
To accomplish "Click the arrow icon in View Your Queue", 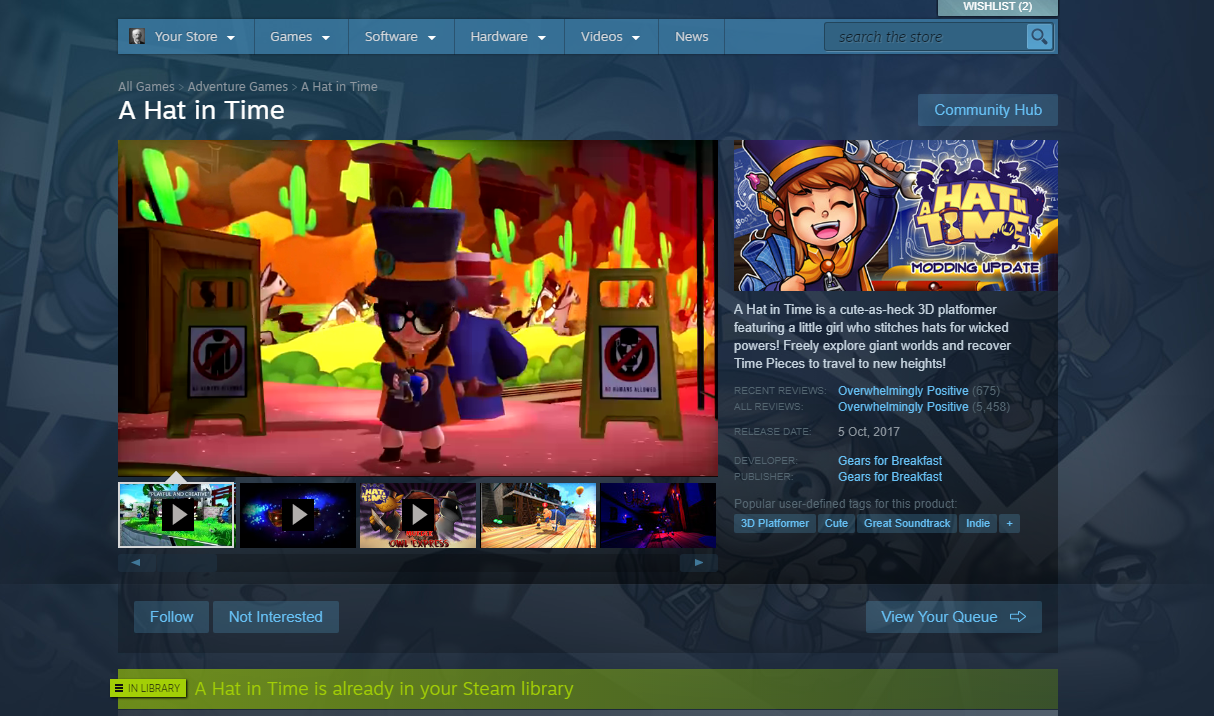I will click(x=1018, y=617).
